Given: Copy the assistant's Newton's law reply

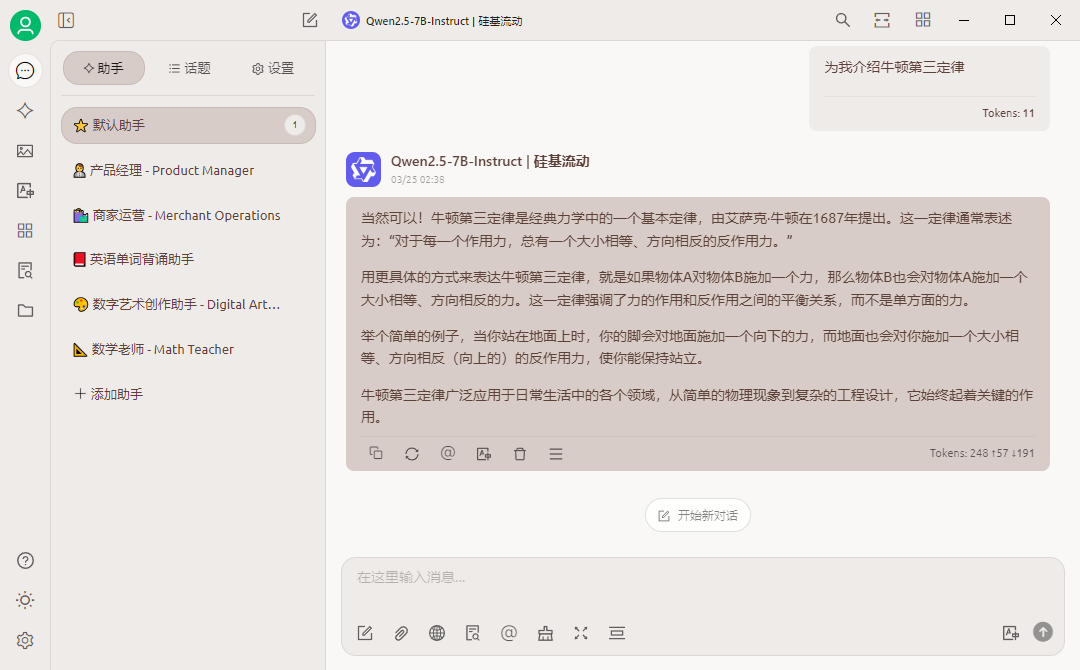Looking at the screenshot, I should tap(376, 453).
